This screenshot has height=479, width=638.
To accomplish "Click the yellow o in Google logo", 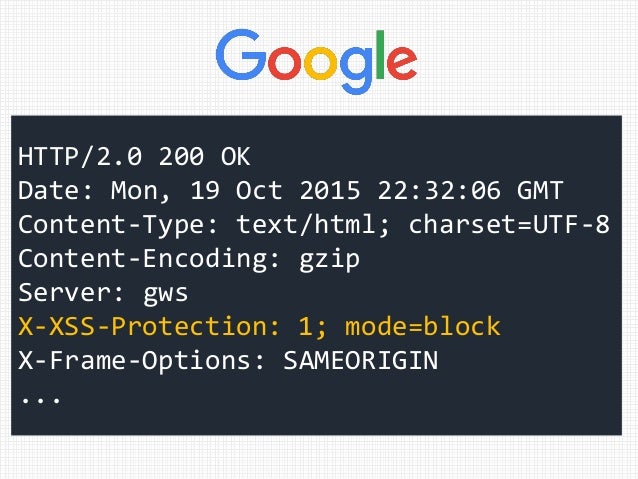I will tap(321, 63).
